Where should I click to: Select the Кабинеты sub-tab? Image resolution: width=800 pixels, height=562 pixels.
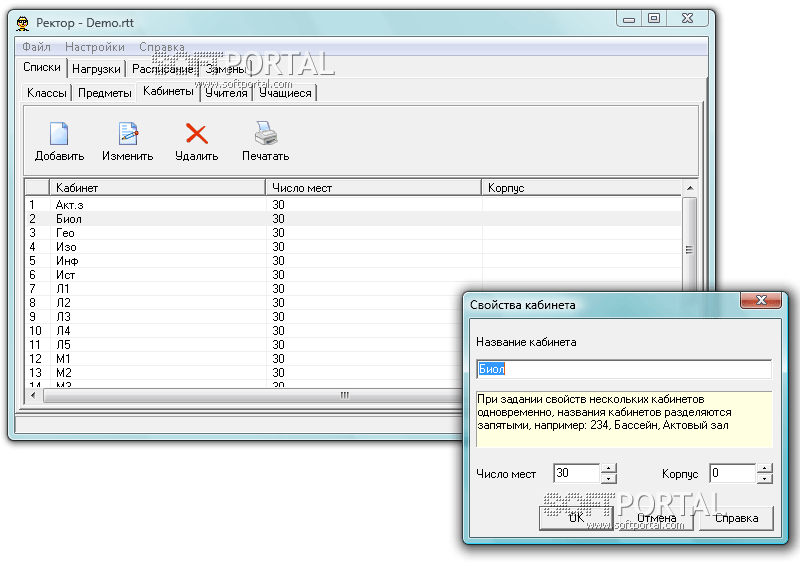[x=168, y=91]
